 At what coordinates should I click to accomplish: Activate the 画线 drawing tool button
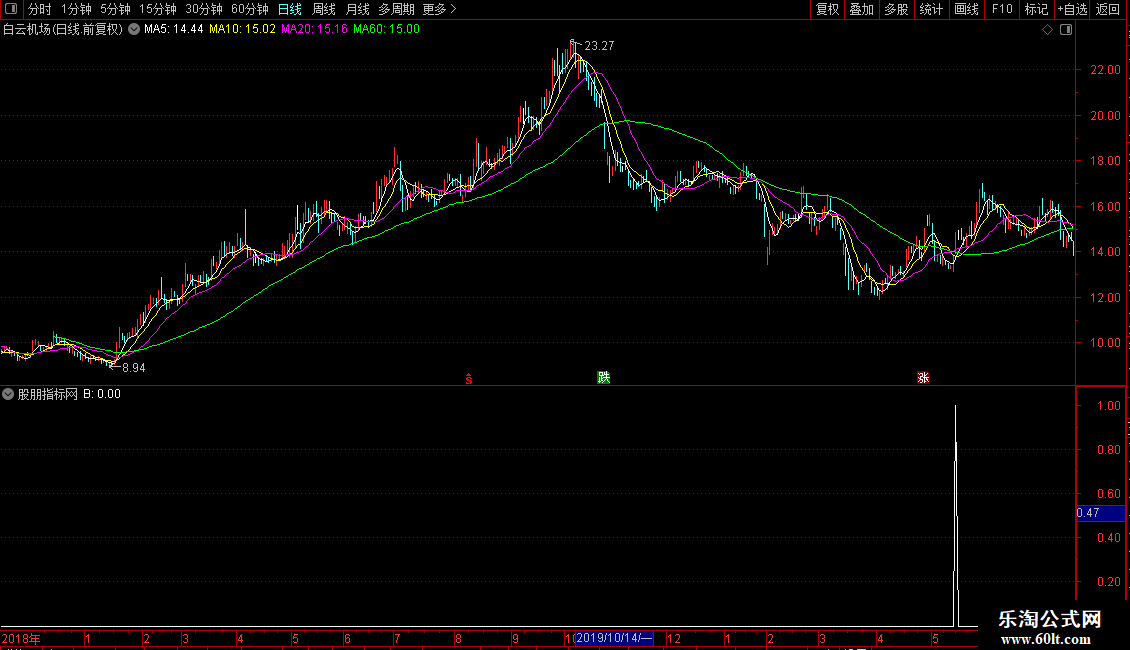(x=966, y=9)
